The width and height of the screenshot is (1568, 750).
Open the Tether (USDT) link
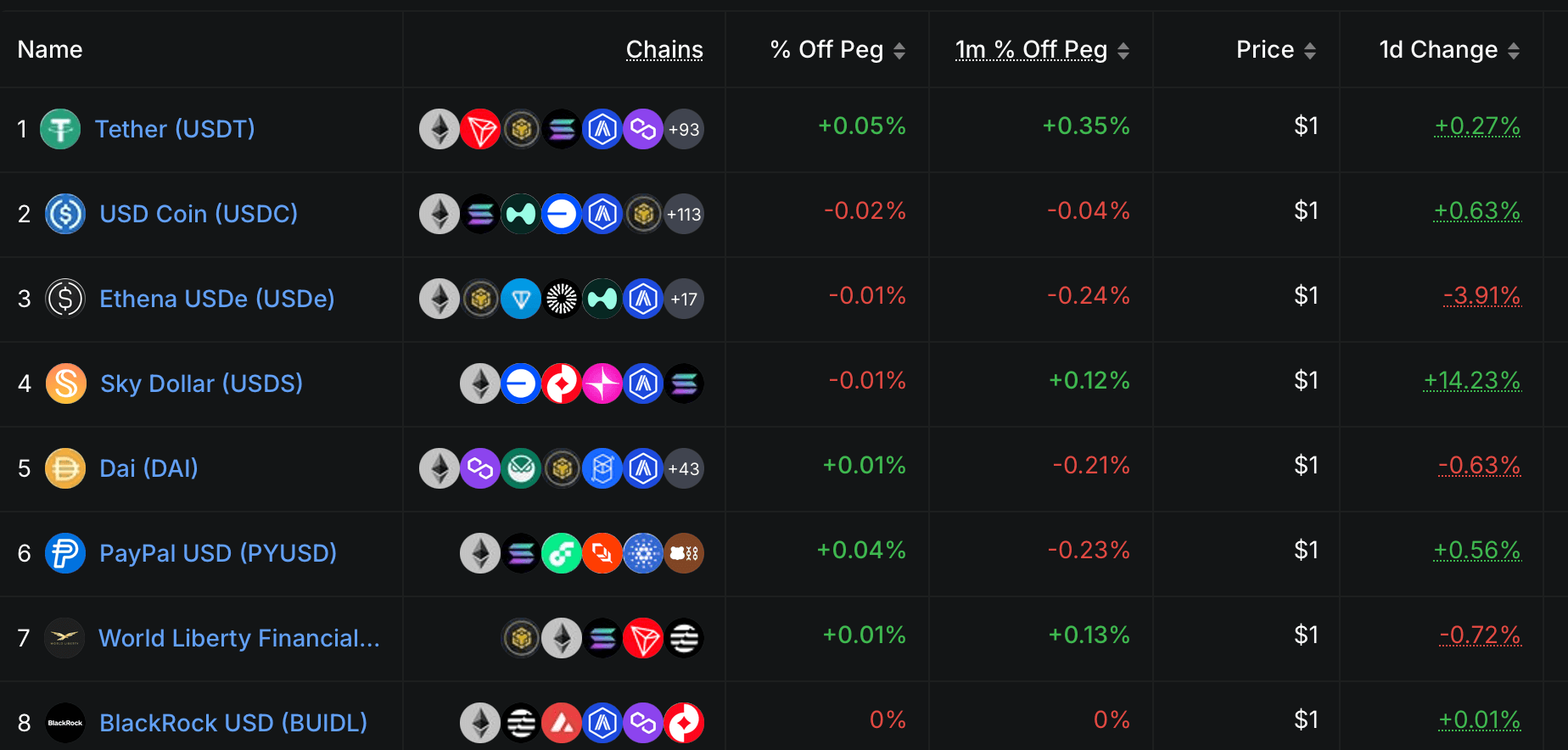click(175, 129)
